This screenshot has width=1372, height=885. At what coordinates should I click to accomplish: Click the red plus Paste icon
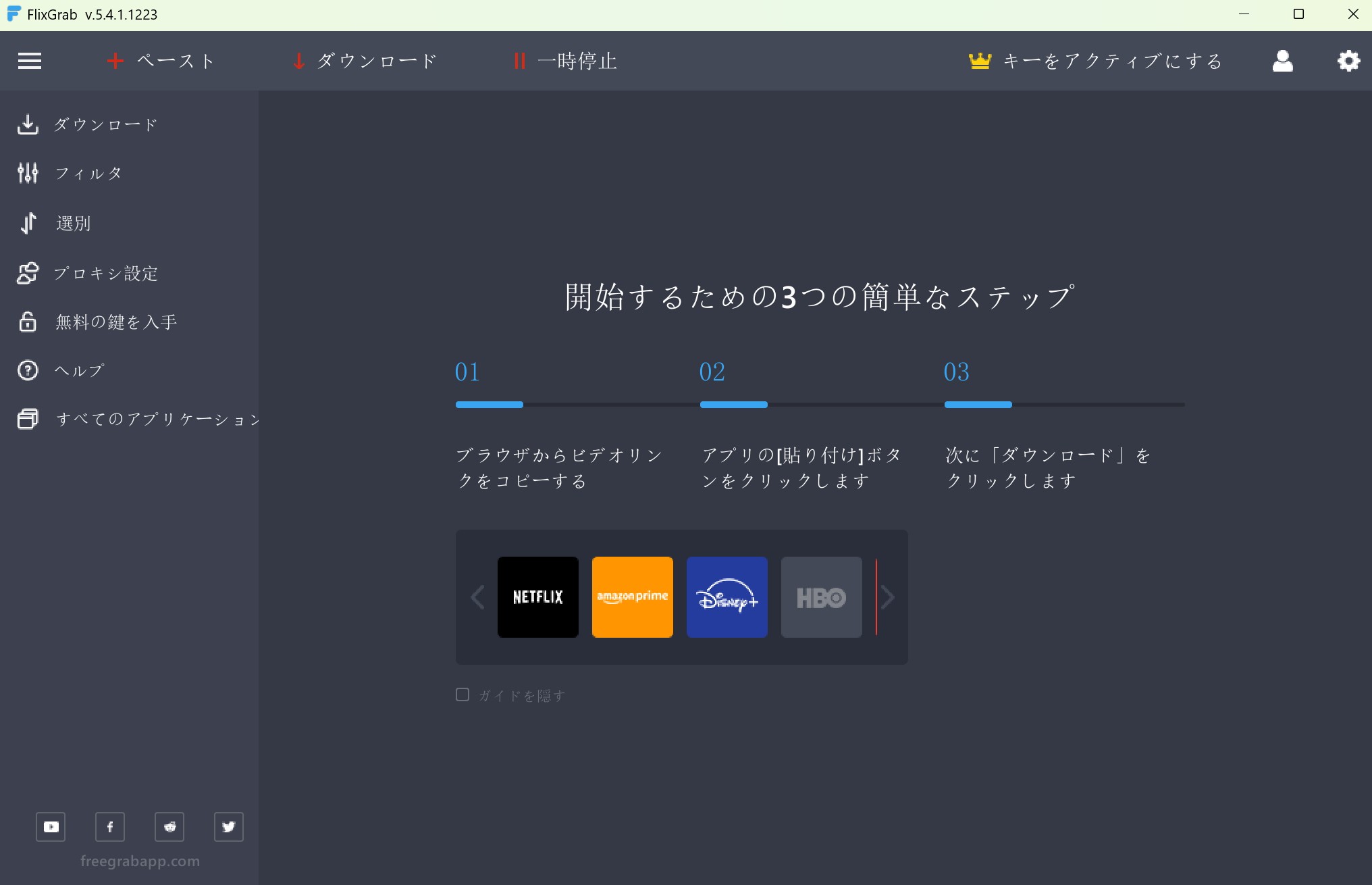(115, 61)
